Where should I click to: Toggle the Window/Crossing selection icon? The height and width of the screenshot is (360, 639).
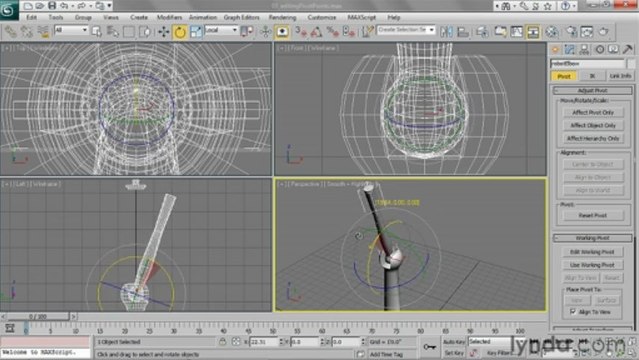point(145,31)
